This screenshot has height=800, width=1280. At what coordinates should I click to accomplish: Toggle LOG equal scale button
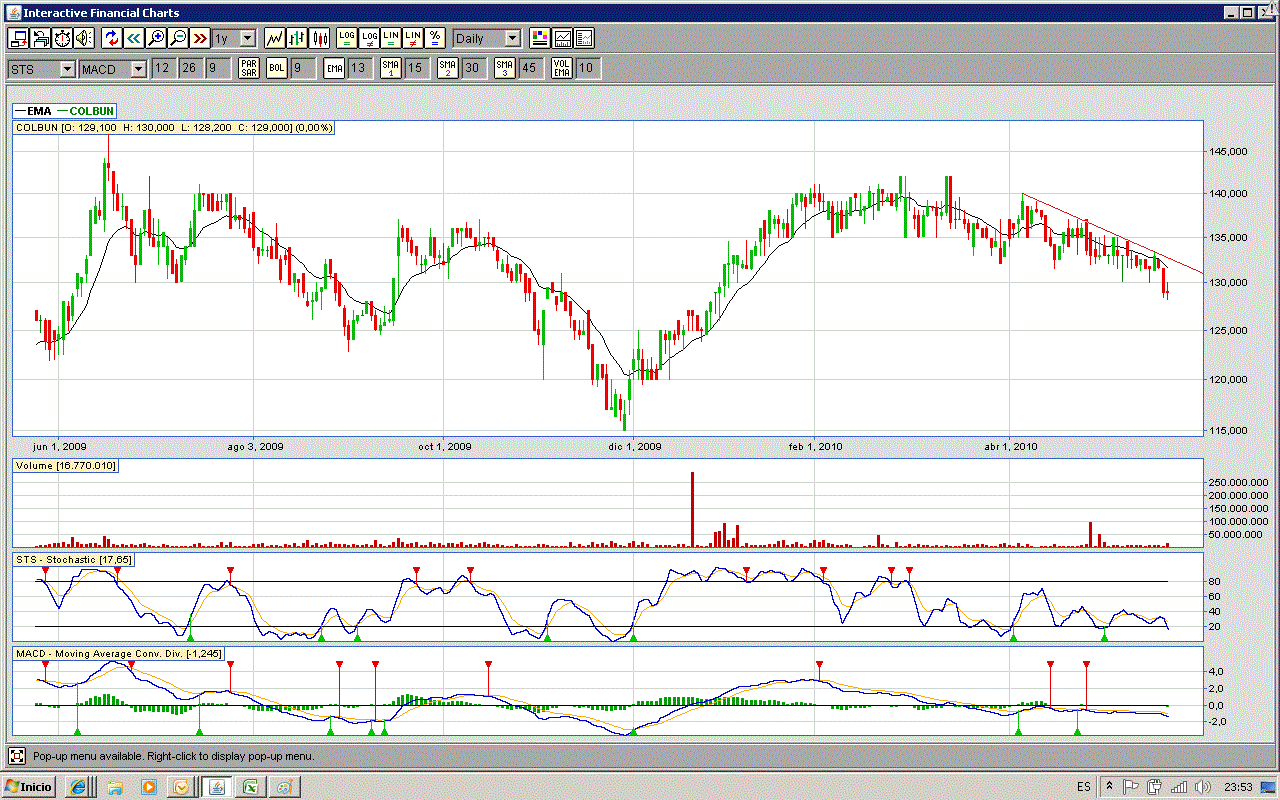click(347, 38)
